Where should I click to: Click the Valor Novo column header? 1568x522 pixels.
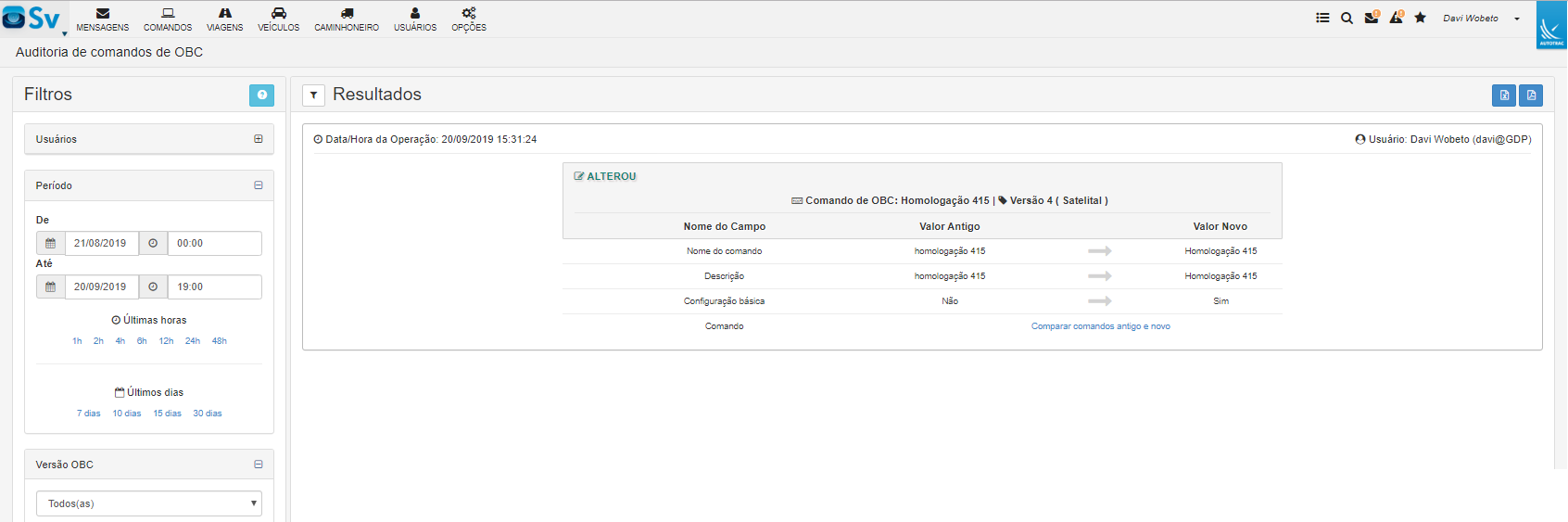1220,226
